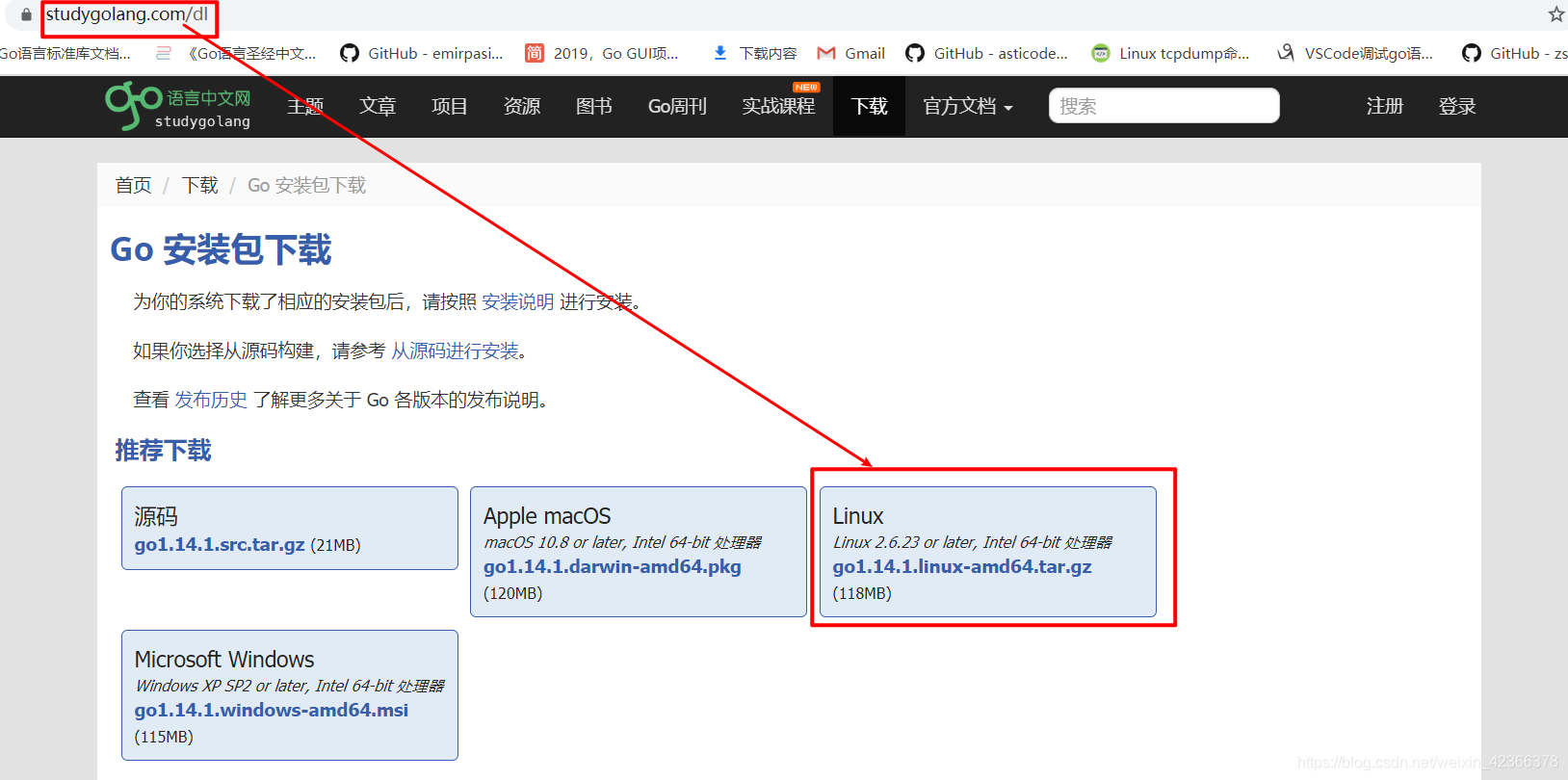The height and width of the screenshot is (780, 1568).
Task: Click the 注册 register link
Action: [x=1384, y=106]
